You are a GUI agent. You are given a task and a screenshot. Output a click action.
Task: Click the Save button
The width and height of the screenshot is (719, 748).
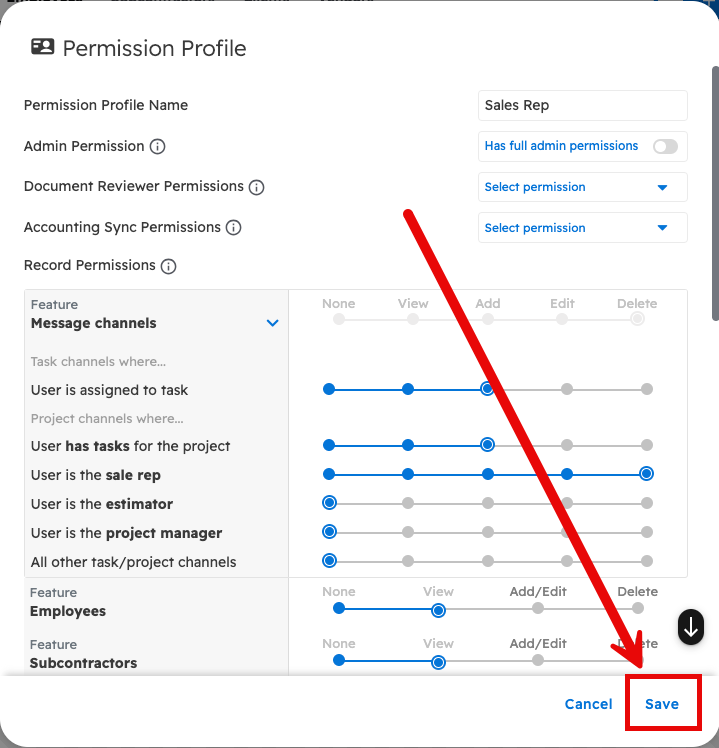click(x=662, y=704)
